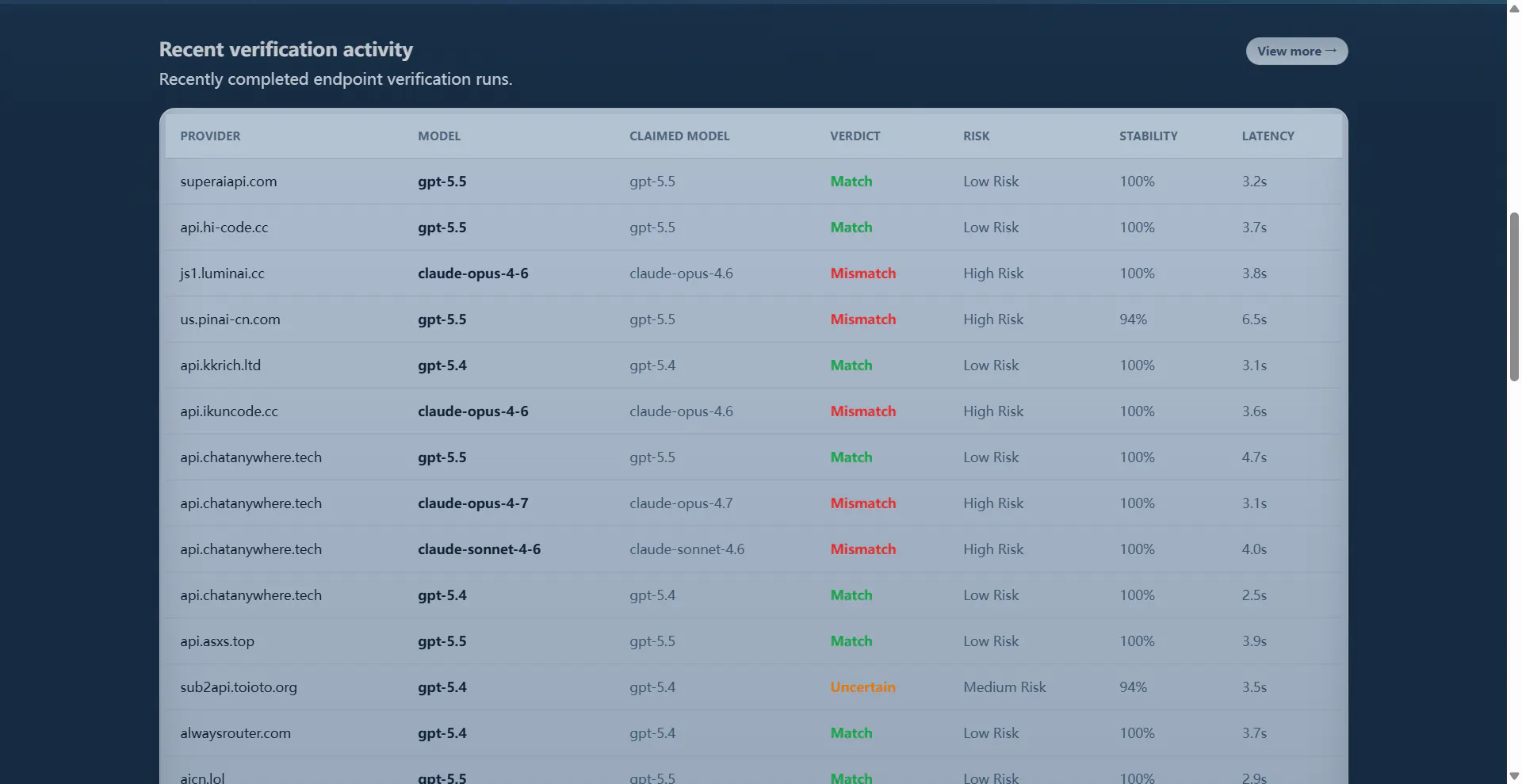The width and height of the screenshot is (1522, 784).
Task: Click High Risk for us.pinai-cn.com
Action: (993, 319)
